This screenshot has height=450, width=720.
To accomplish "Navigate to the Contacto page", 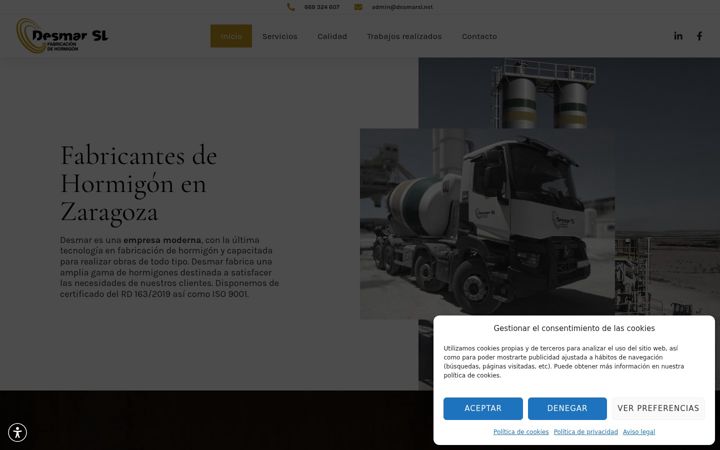I will click(x=479, y=36).
